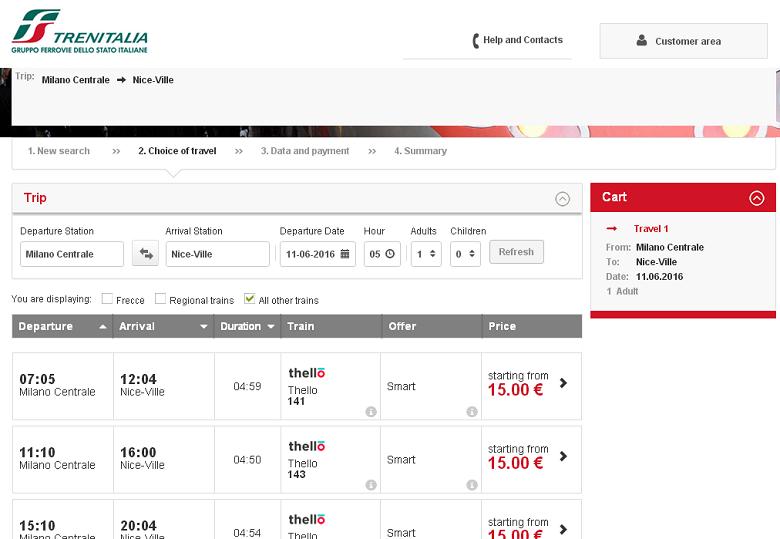Click the Travel 1 link in Cart
This screenshot has height=539, width=780.
(651, 229)
